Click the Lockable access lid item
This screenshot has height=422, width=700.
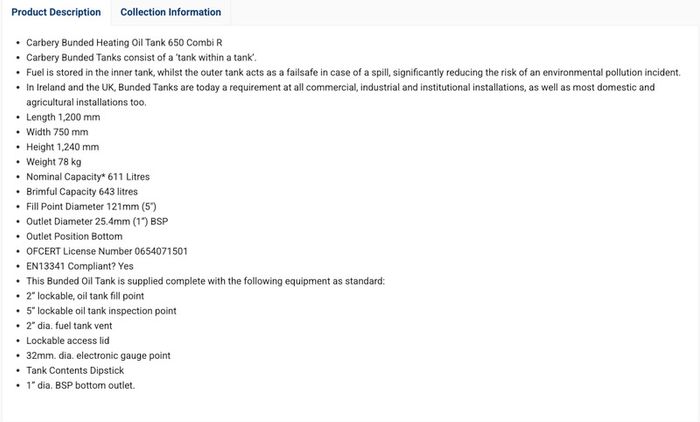coord(67,341)
